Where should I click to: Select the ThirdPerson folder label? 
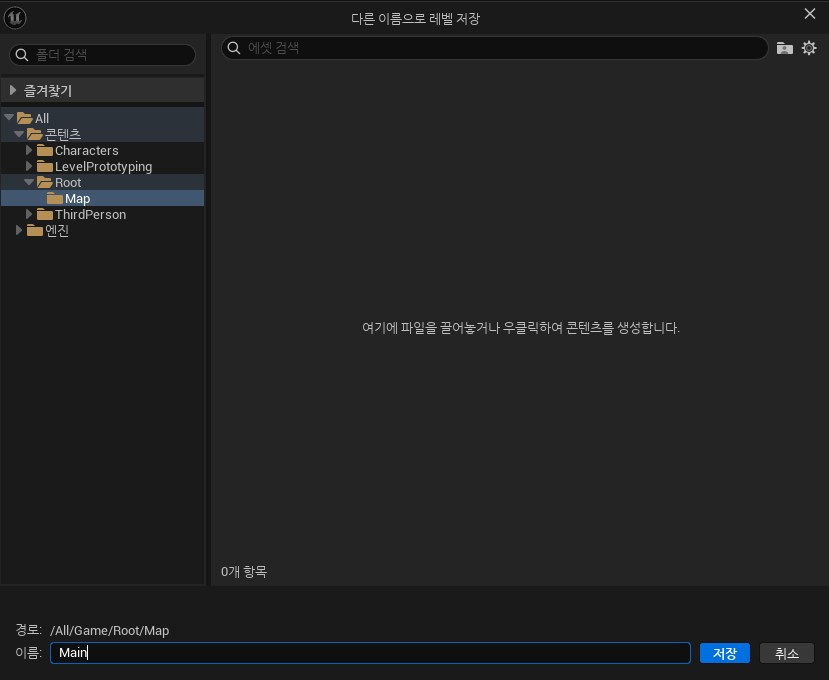(90, 214)
